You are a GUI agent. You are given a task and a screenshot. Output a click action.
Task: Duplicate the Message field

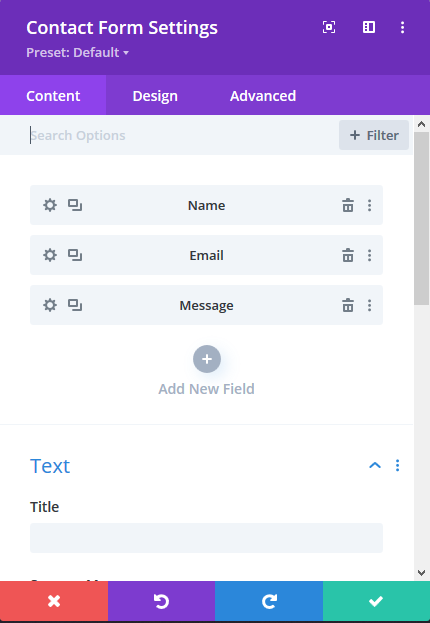coord(75,305)
